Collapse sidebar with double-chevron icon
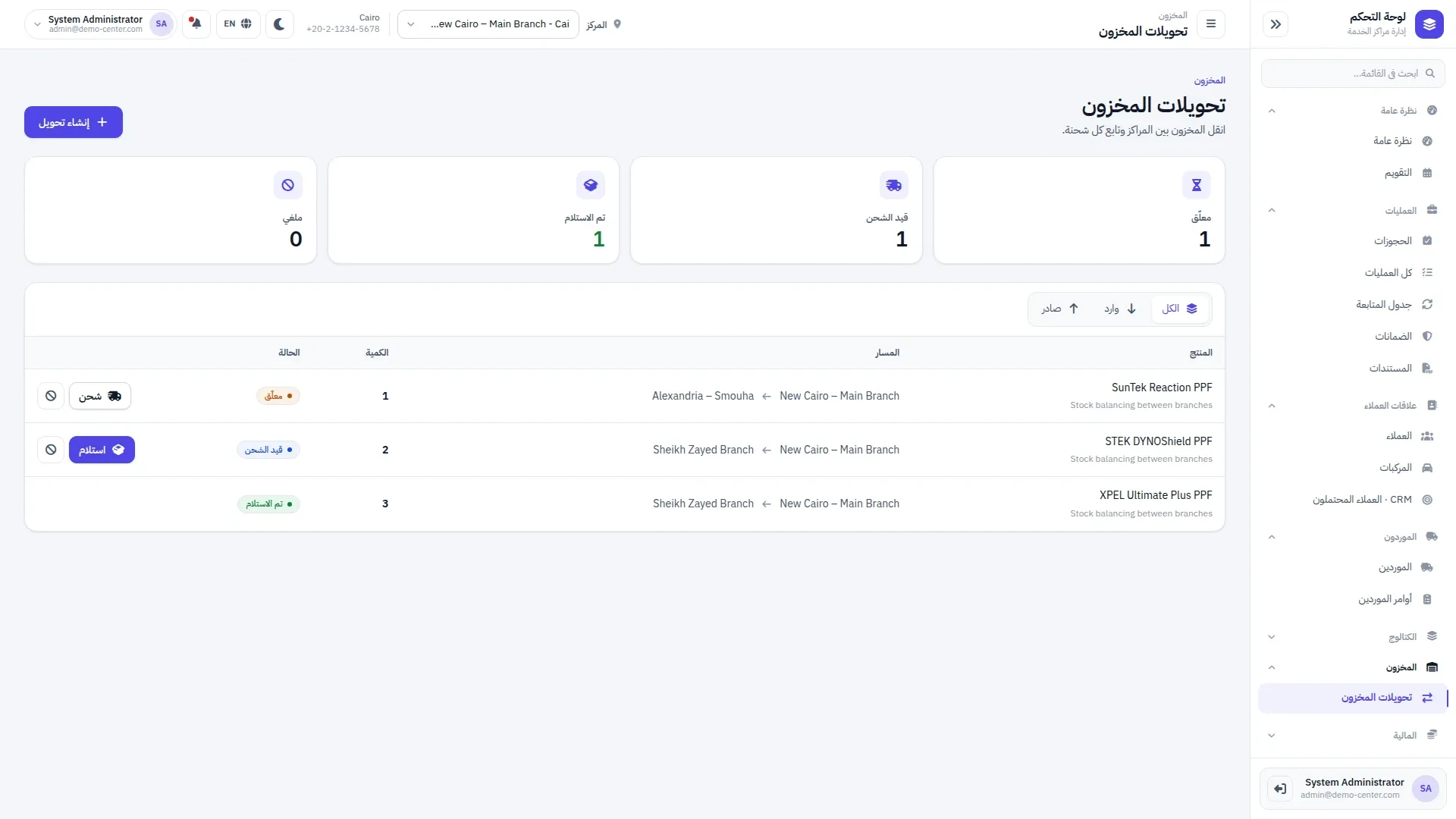 tap(1276, 24)
